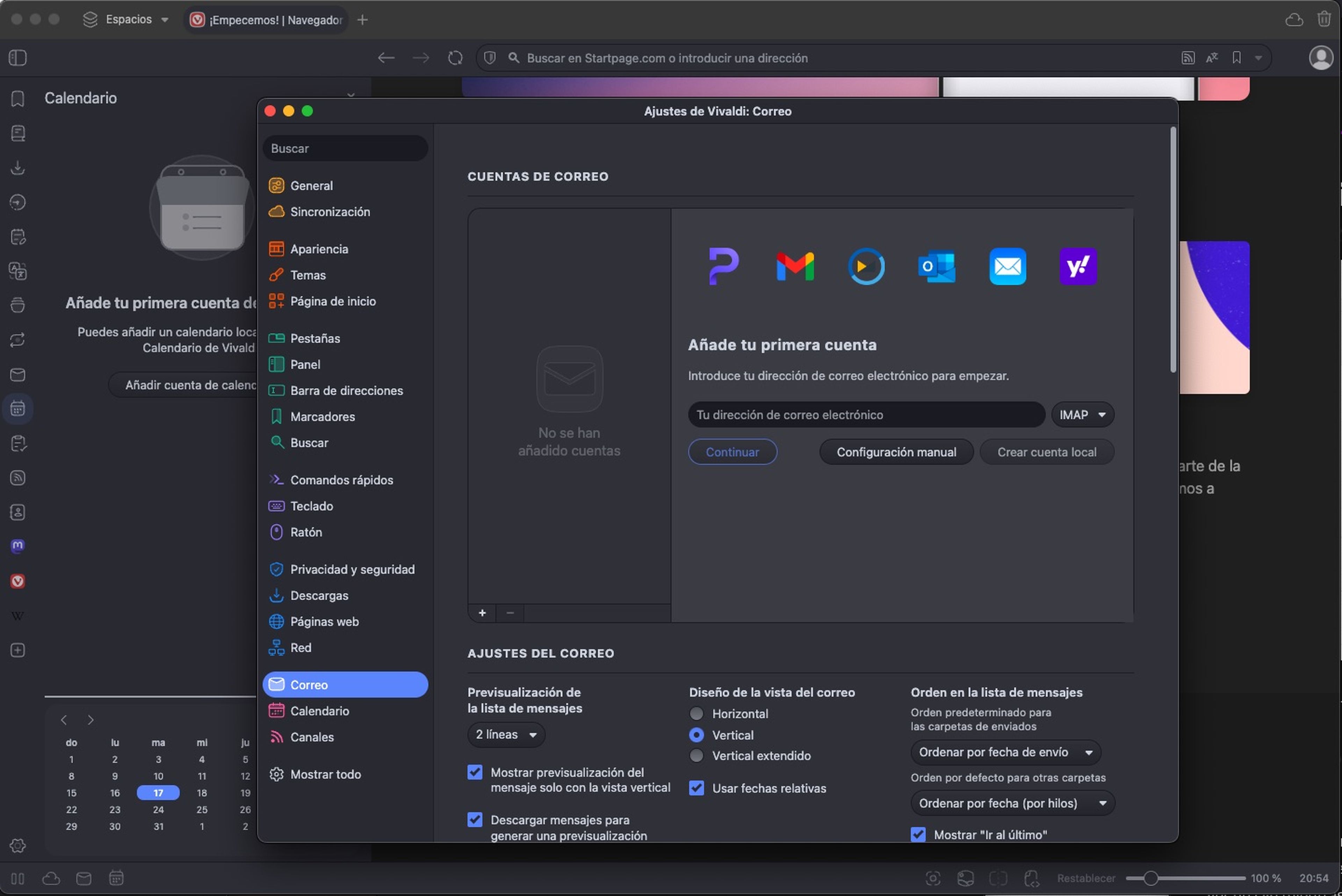Open the Feeds panel icon in the sidebar
The image size is (1342, 896).
pos(18,478)
